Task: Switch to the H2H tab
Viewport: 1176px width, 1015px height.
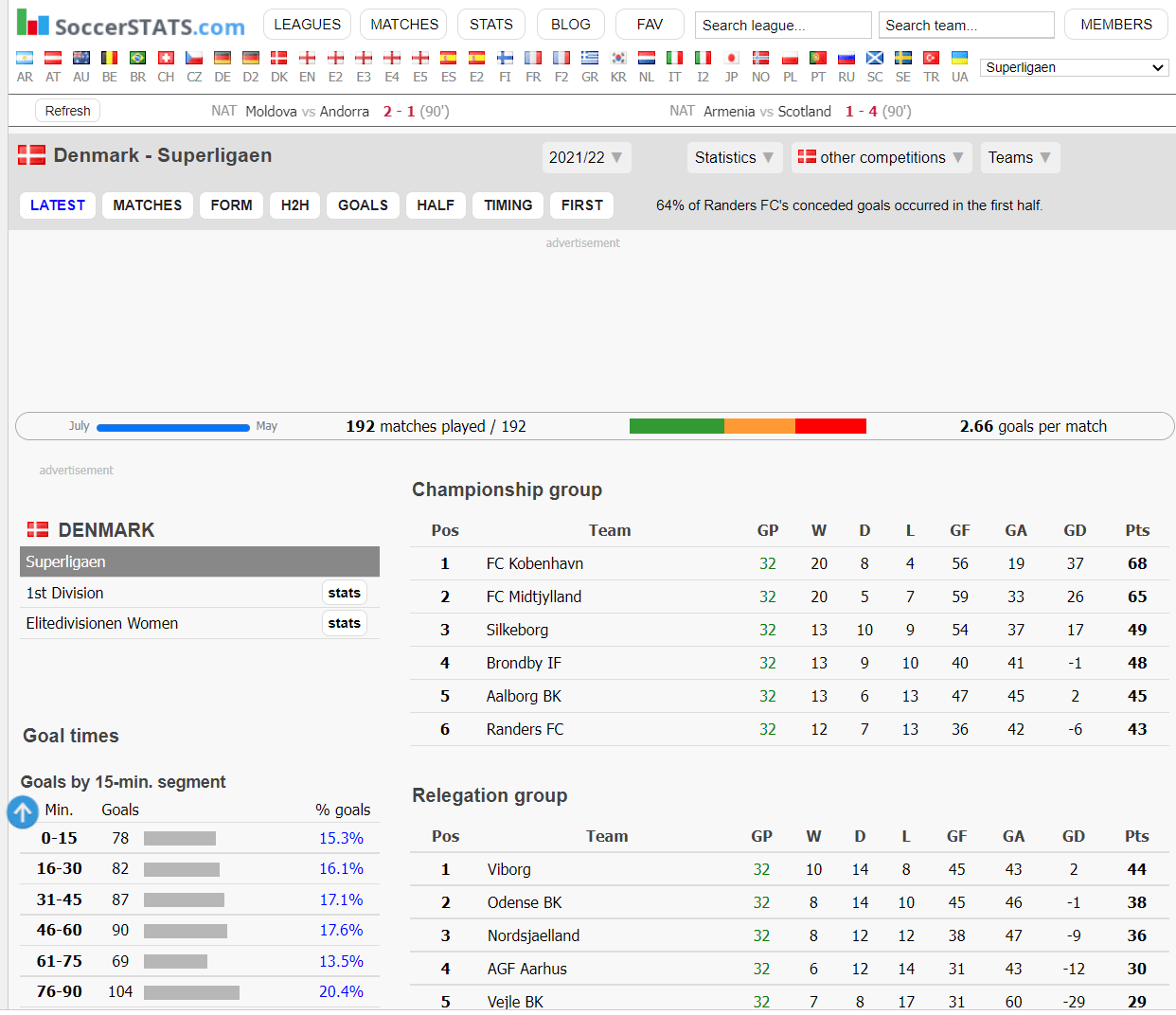Action: pos(295,205)
